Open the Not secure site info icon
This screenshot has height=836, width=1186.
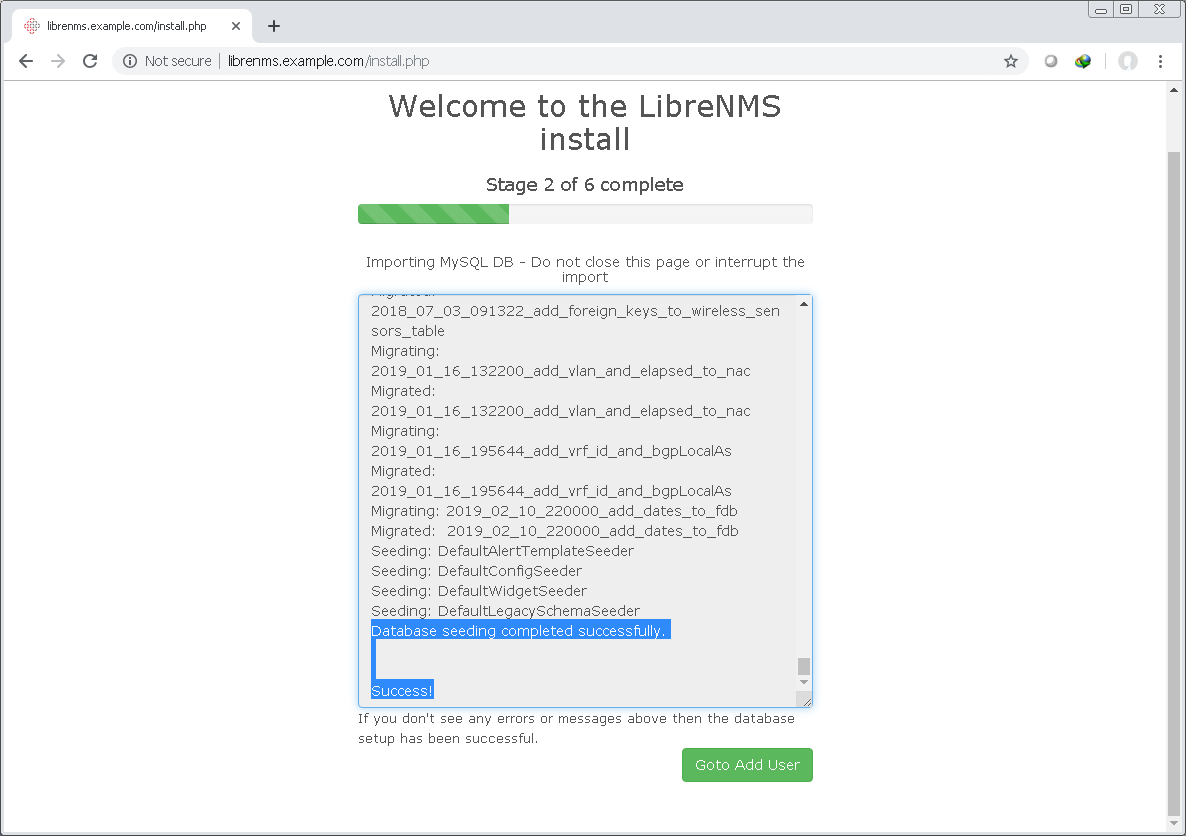click(130, 61)
